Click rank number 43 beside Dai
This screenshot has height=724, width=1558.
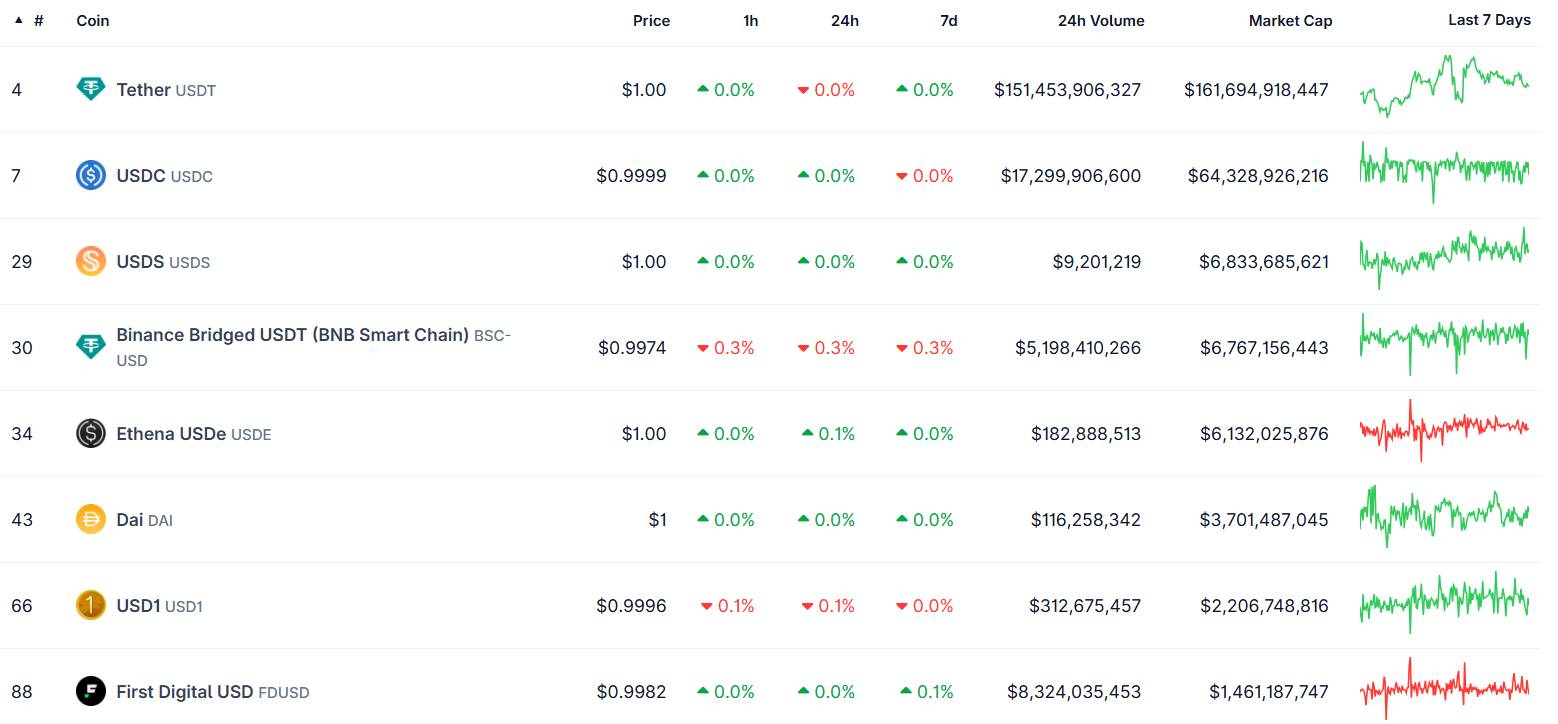pos(22,520)
